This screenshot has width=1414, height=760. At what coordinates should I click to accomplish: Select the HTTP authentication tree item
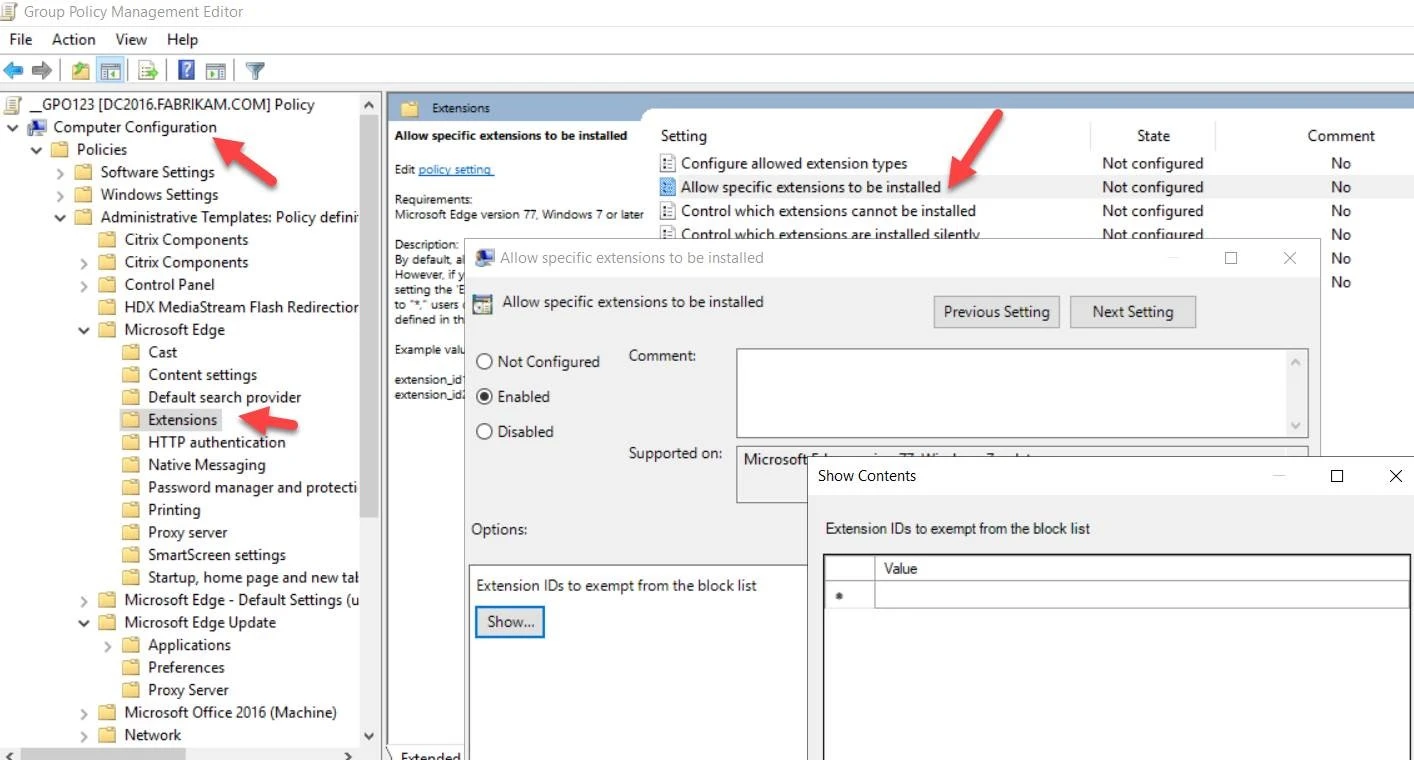coord(217,442)
